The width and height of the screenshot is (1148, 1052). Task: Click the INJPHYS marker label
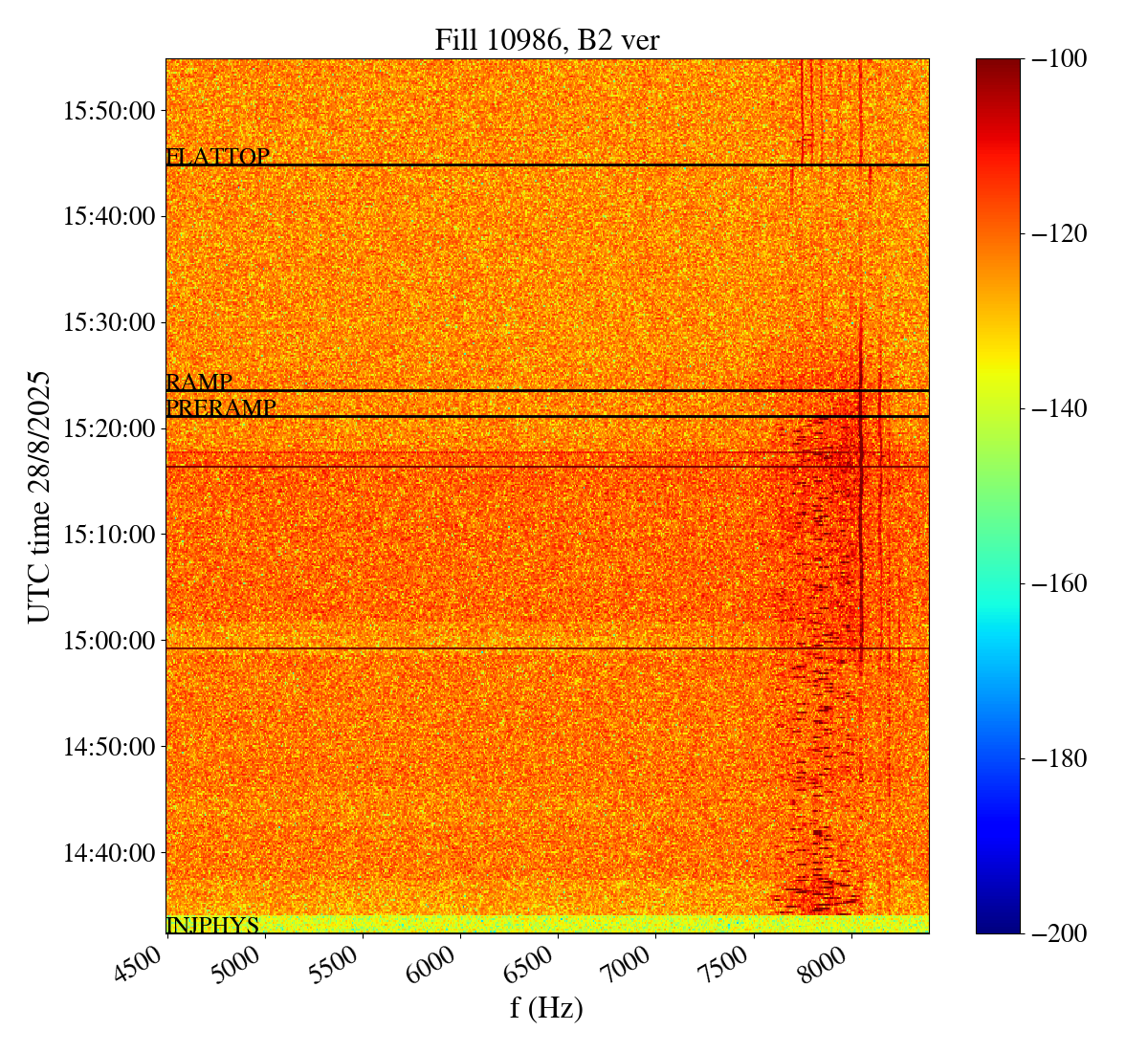(x=212, y=925)
